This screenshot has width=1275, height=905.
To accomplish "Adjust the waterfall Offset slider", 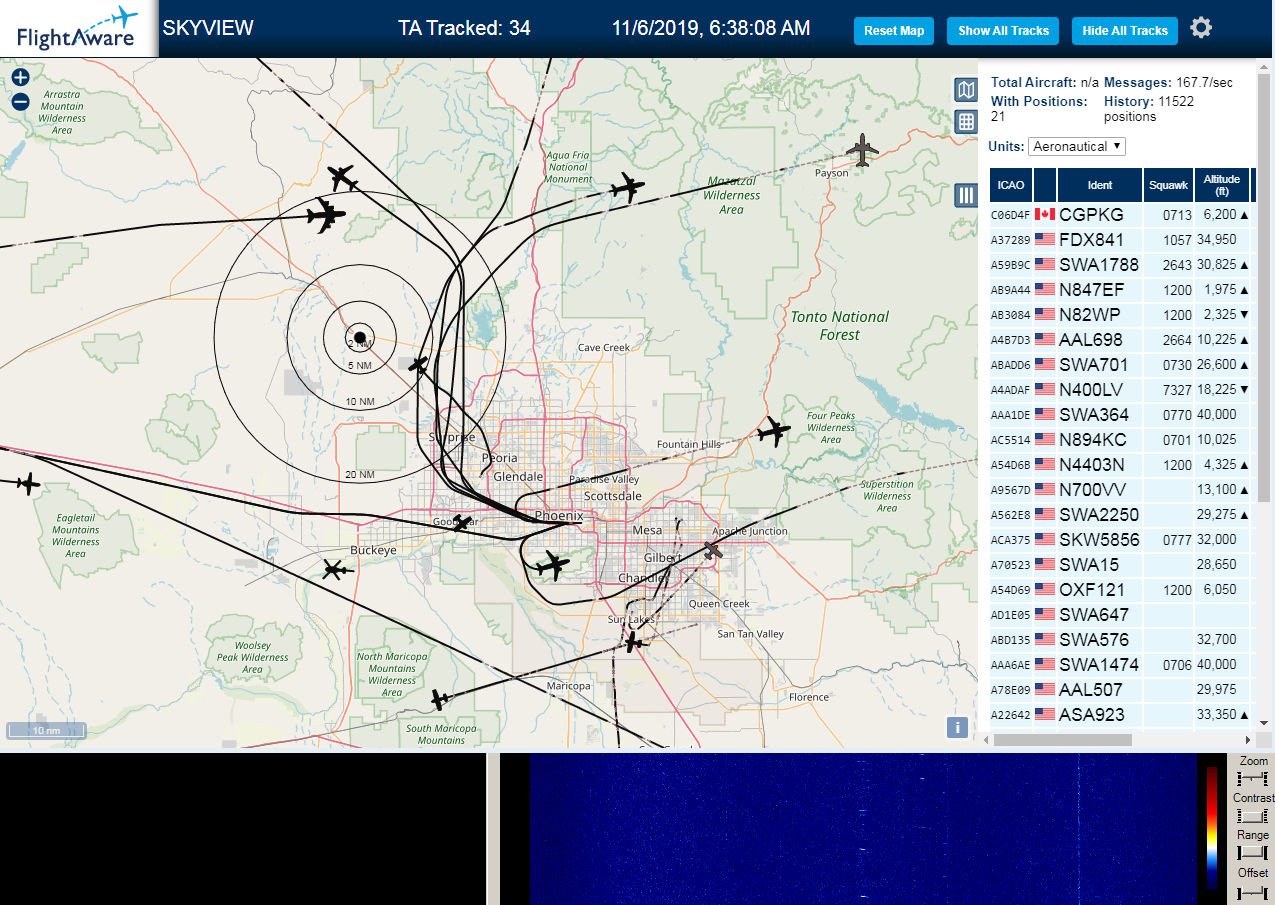I will tap(1252, 891).
